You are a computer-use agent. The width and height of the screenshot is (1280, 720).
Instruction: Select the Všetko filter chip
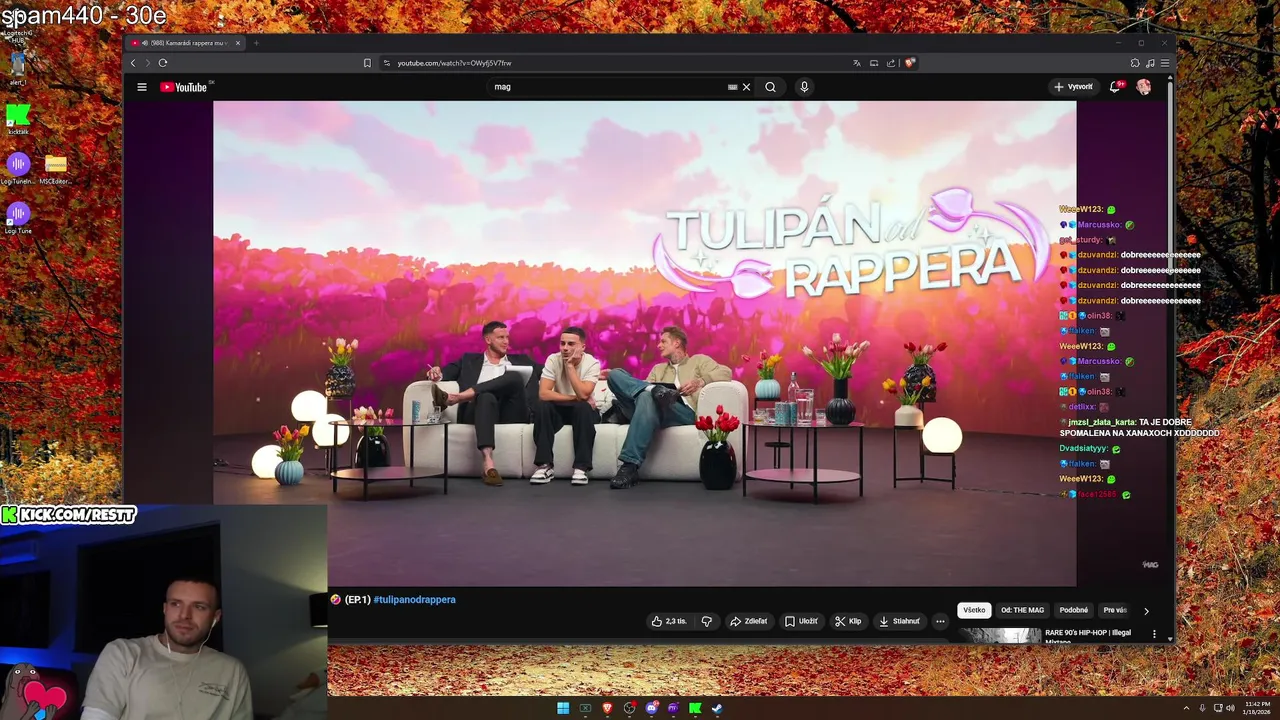tap(974, 610)
